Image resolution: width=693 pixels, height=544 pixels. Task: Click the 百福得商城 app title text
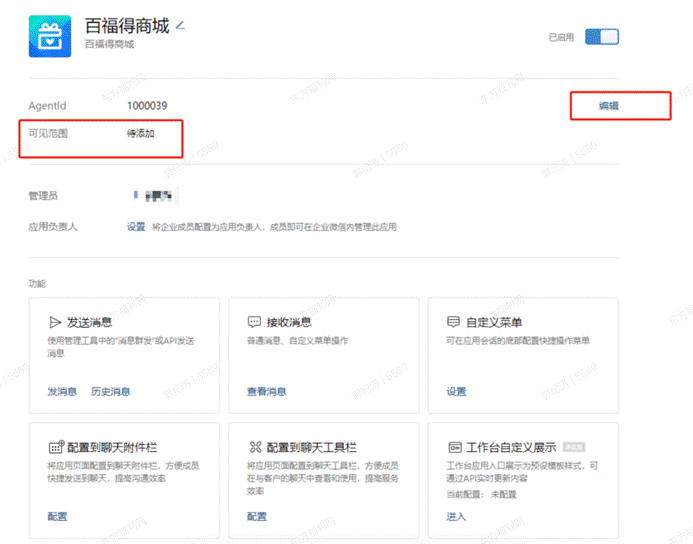click(127, 25)
